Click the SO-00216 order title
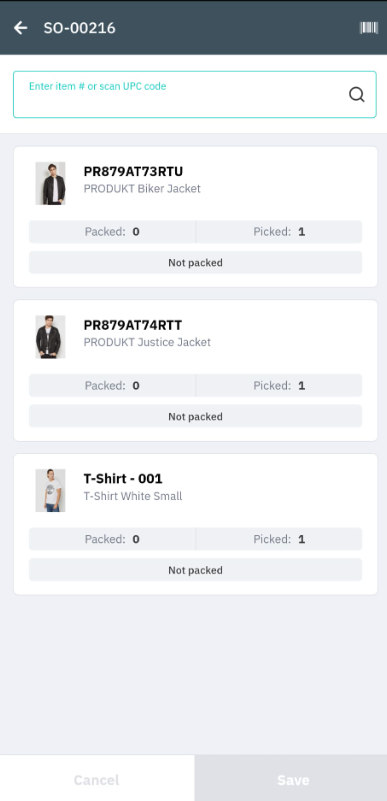 point(79,28)
